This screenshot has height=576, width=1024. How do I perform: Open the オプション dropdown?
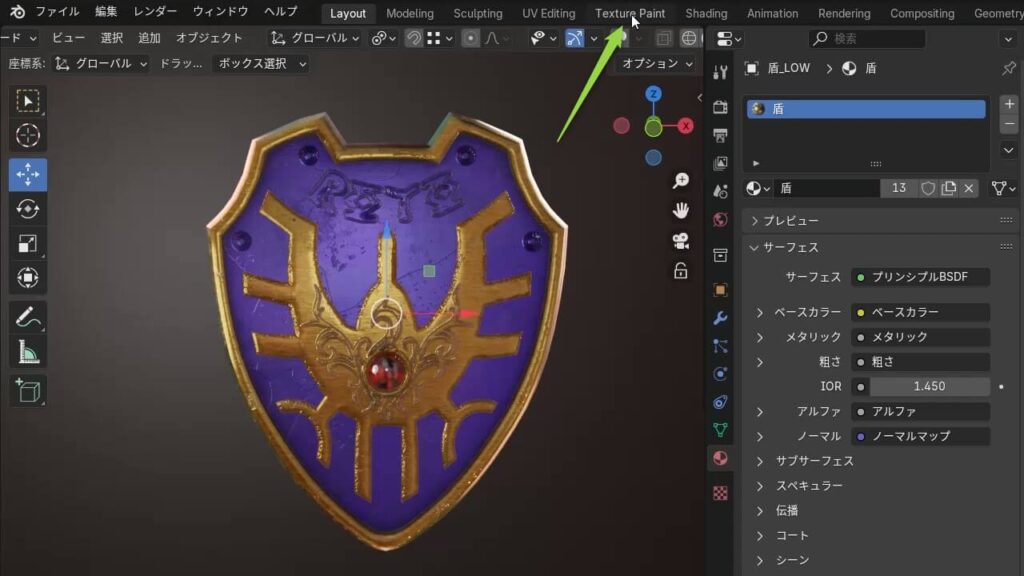656,64
